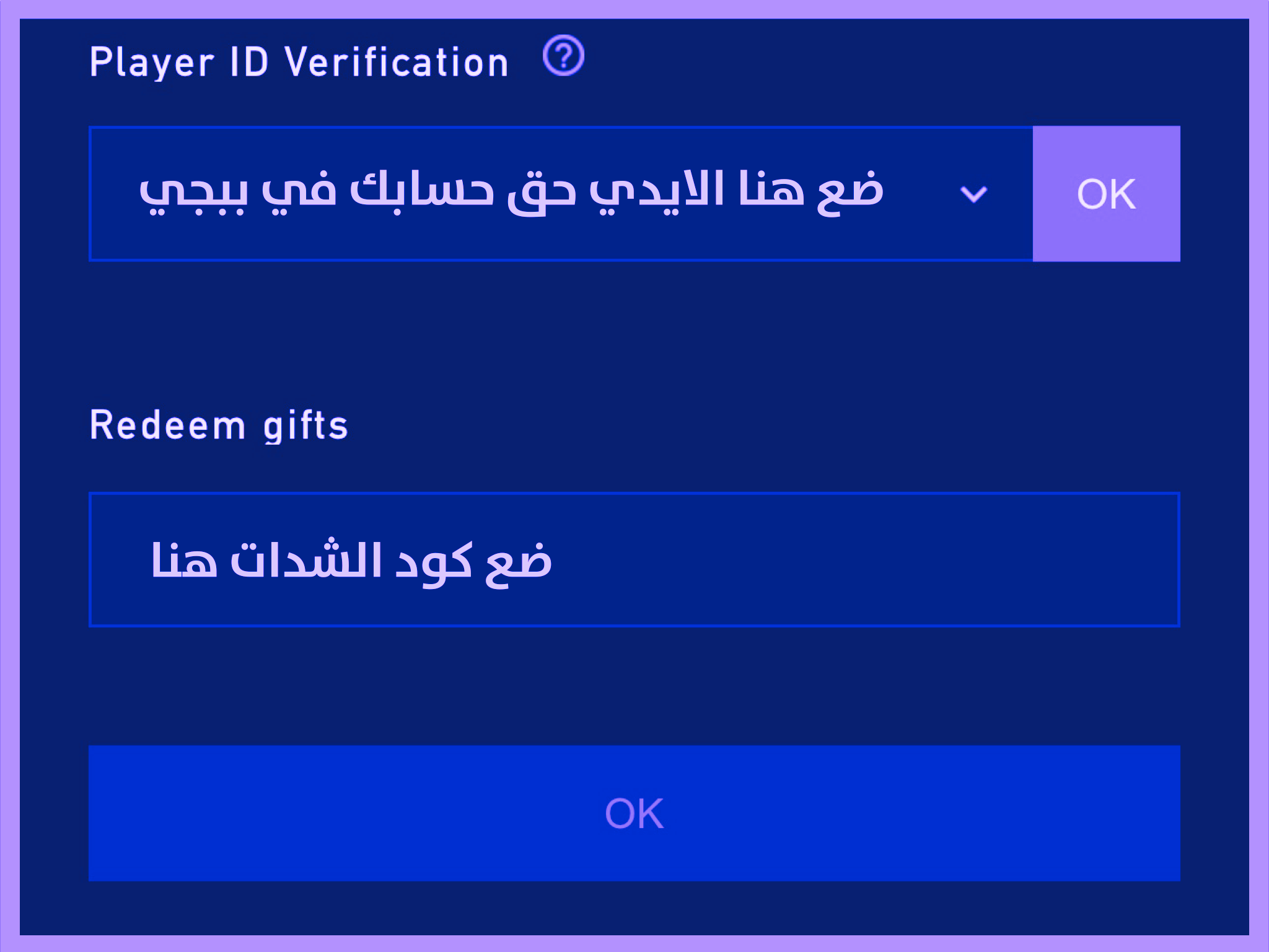Place cursor in the UC code box
1269x952 pixels.
[634, 559]
